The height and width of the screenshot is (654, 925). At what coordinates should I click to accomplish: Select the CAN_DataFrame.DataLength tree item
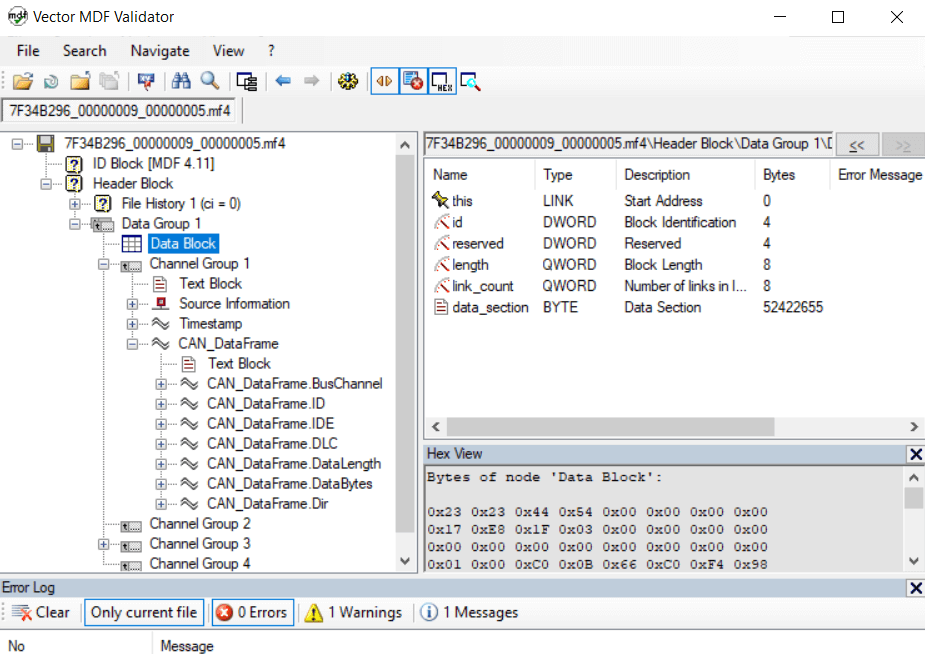pos(294,464)
